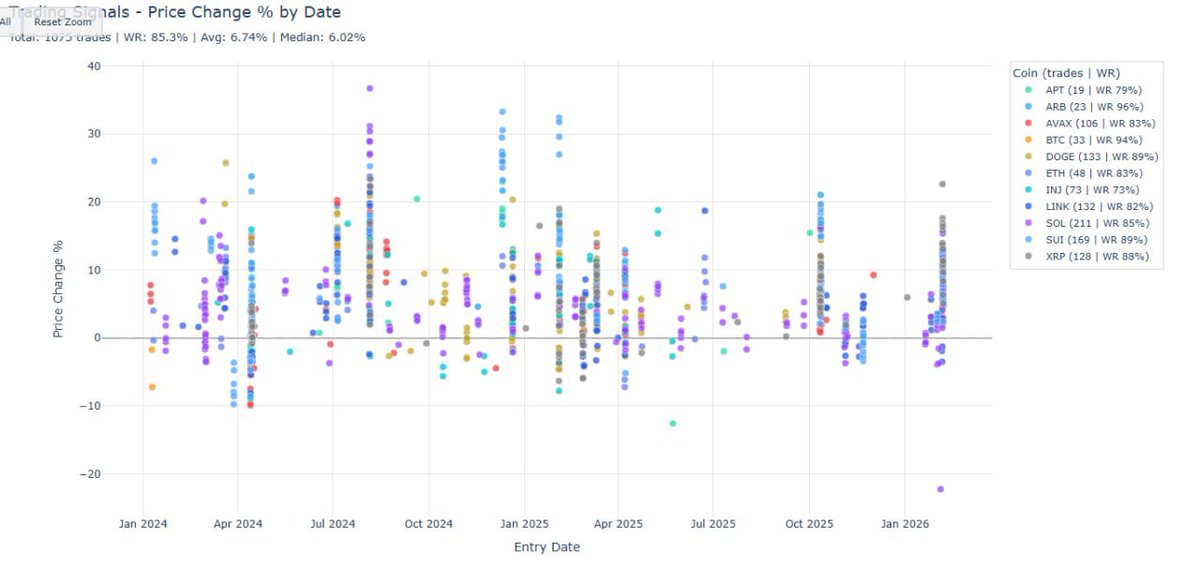Click the Price Change % axis title
Screen dimensions: 1200x582
pyautogui.click(x=58, y=288)
